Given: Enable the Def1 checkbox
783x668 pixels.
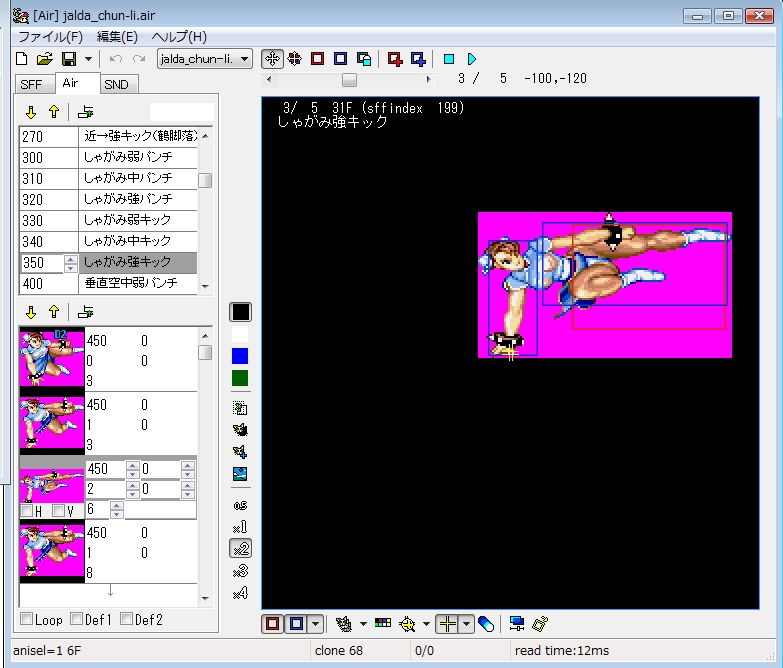Looking at the screenshot, I should 76,619.
